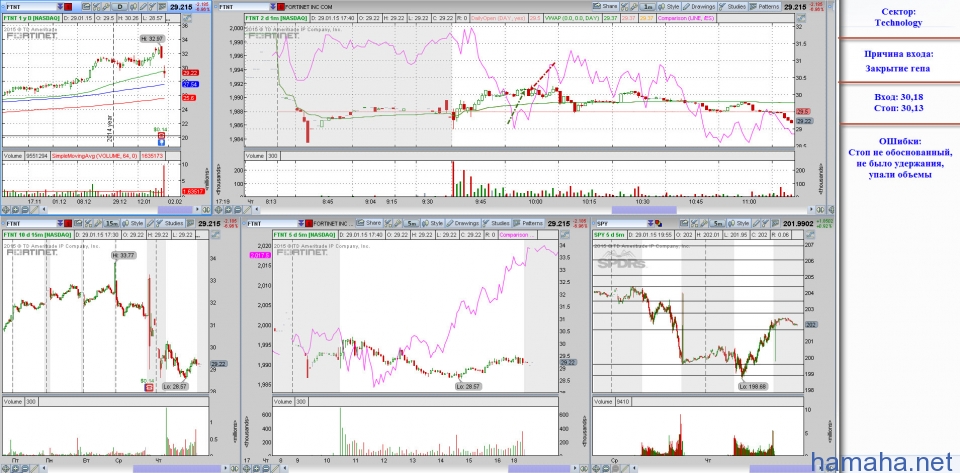960x473 pixels.
Task: Click share icon in daily FTNT chart
Action: 86,7
